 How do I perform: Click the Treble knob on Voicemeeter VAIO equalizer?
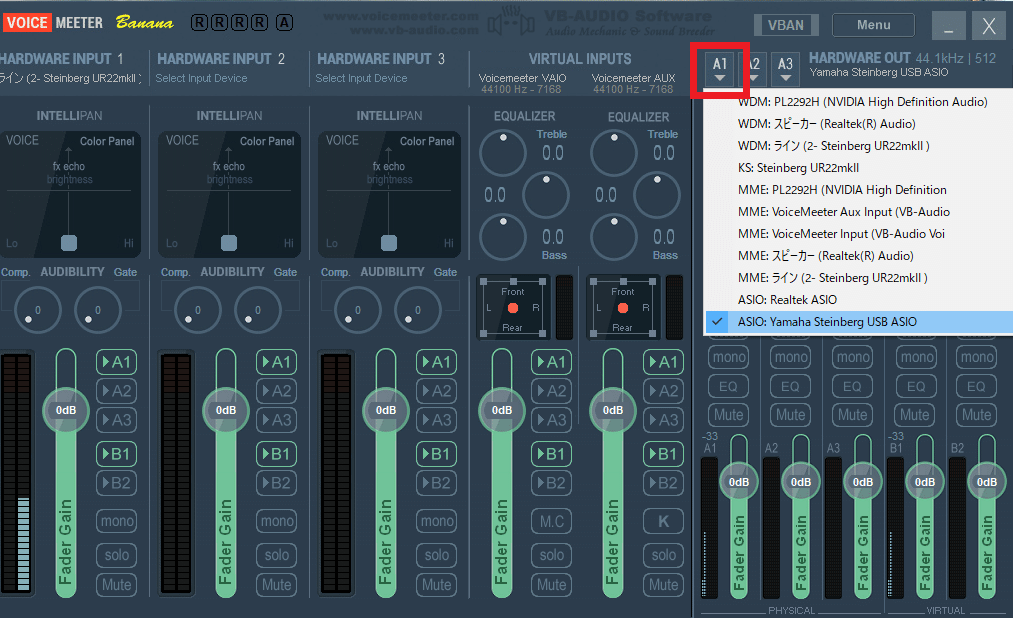pos(503,154)
